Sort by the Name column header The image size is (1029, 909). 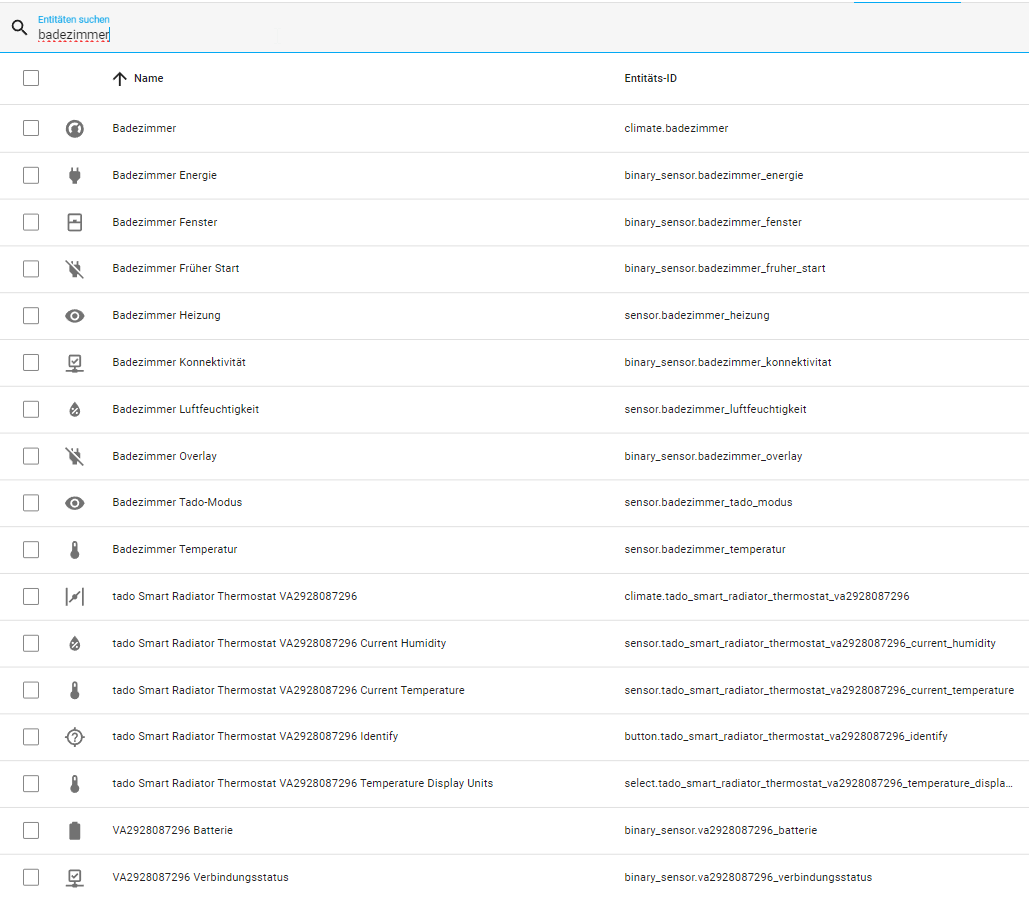[148, 78]
